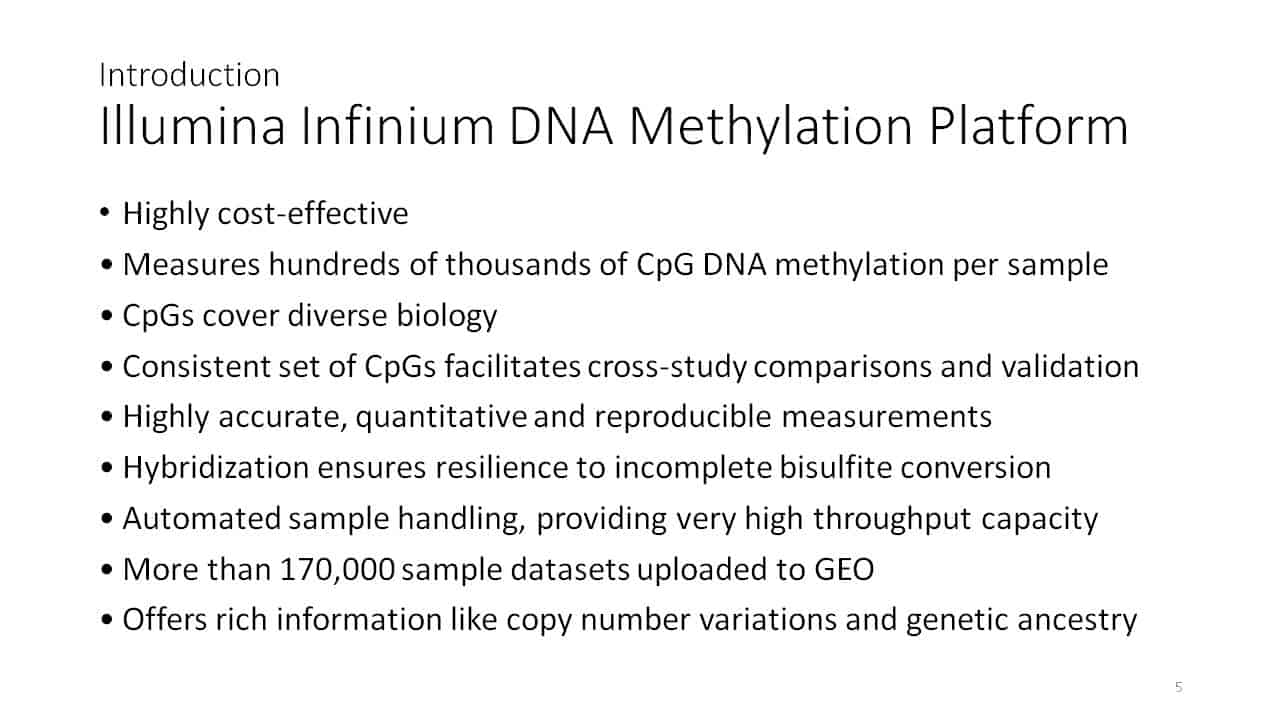Click the "CpGs cover diverse biology" line

tap(309, 316)
